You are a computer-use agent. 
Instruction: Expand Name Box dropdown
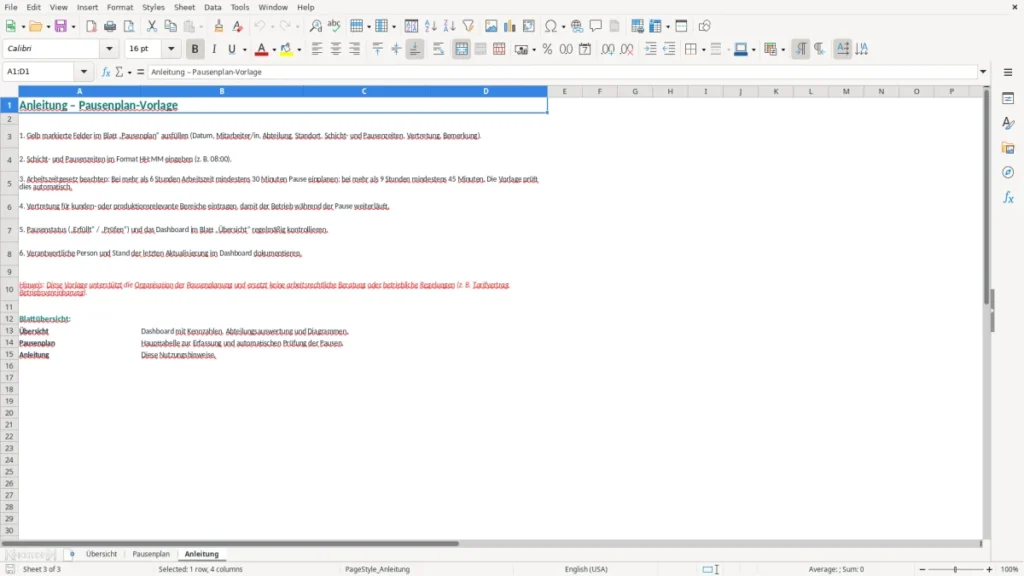(x=84, y=72)
